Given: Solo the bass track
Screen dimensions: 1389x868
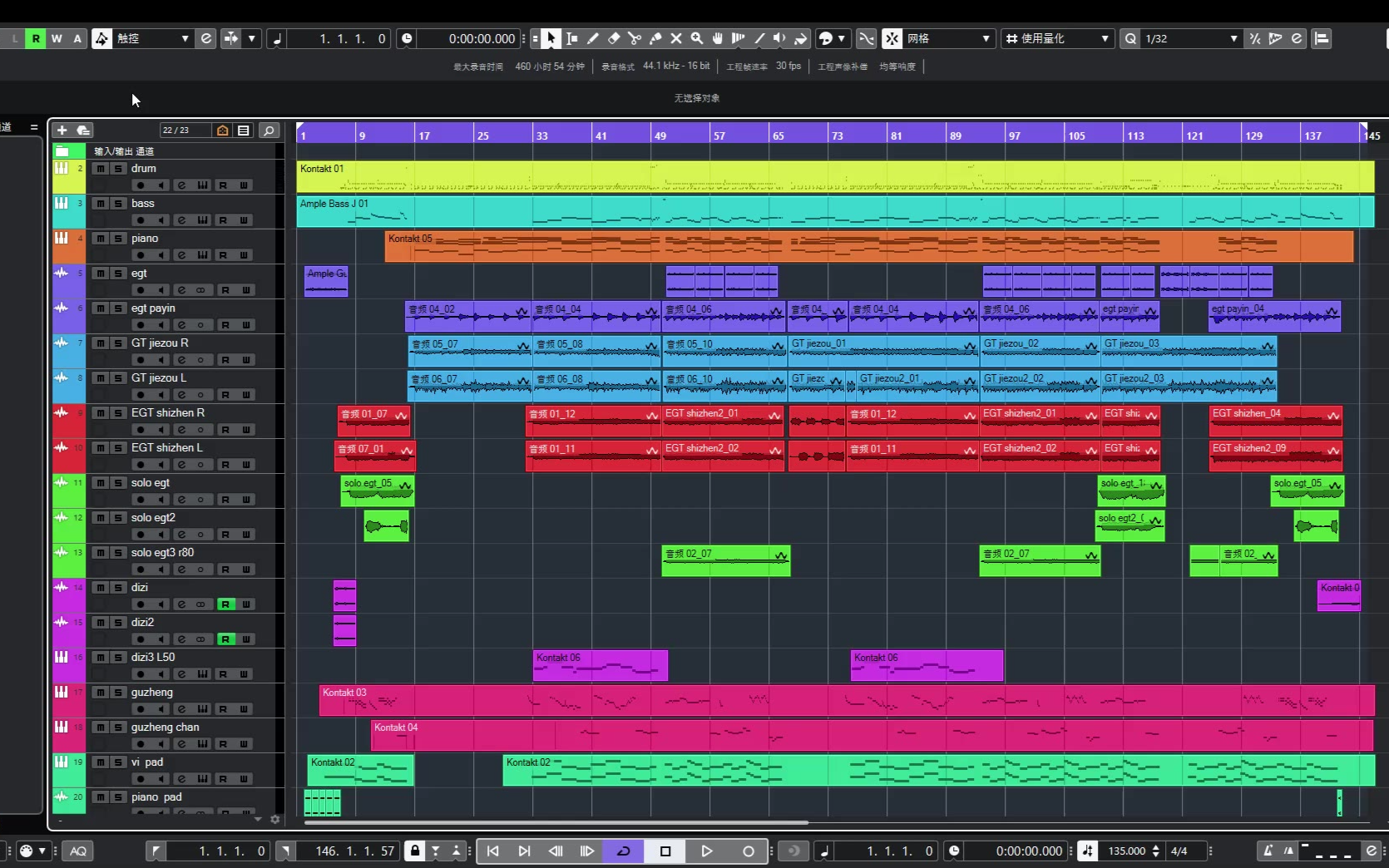Looking at the screenshot, I should (118, 204).
